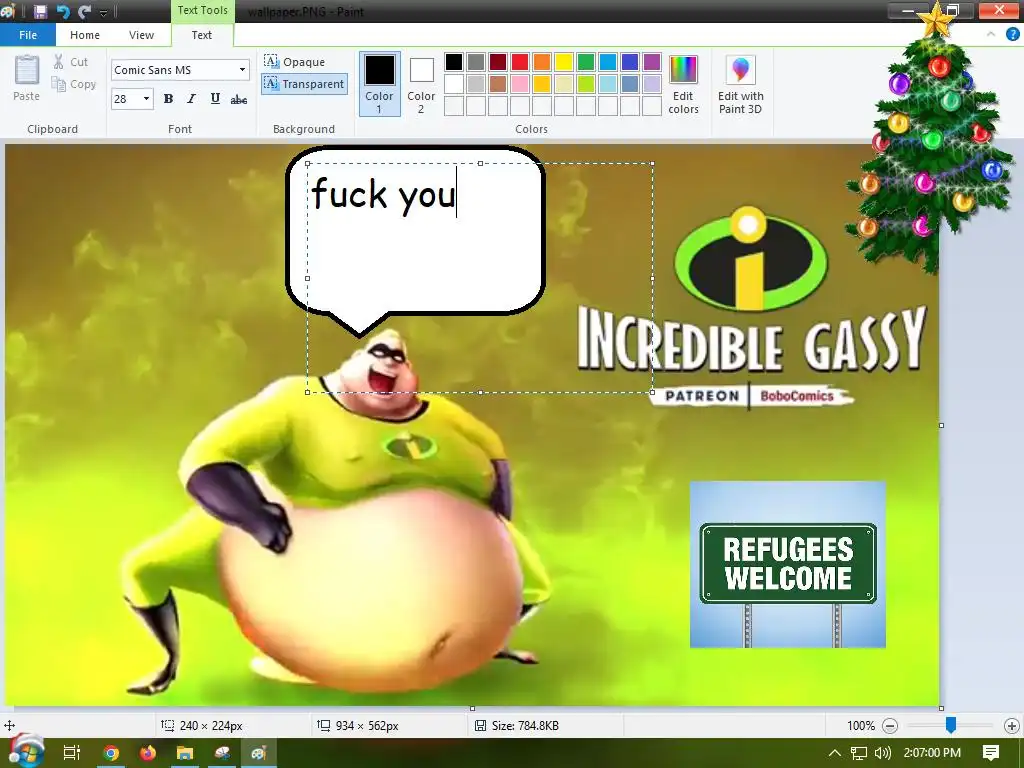
Task: Click the zoom in plus button
Action: click(x=1012, y=726)
